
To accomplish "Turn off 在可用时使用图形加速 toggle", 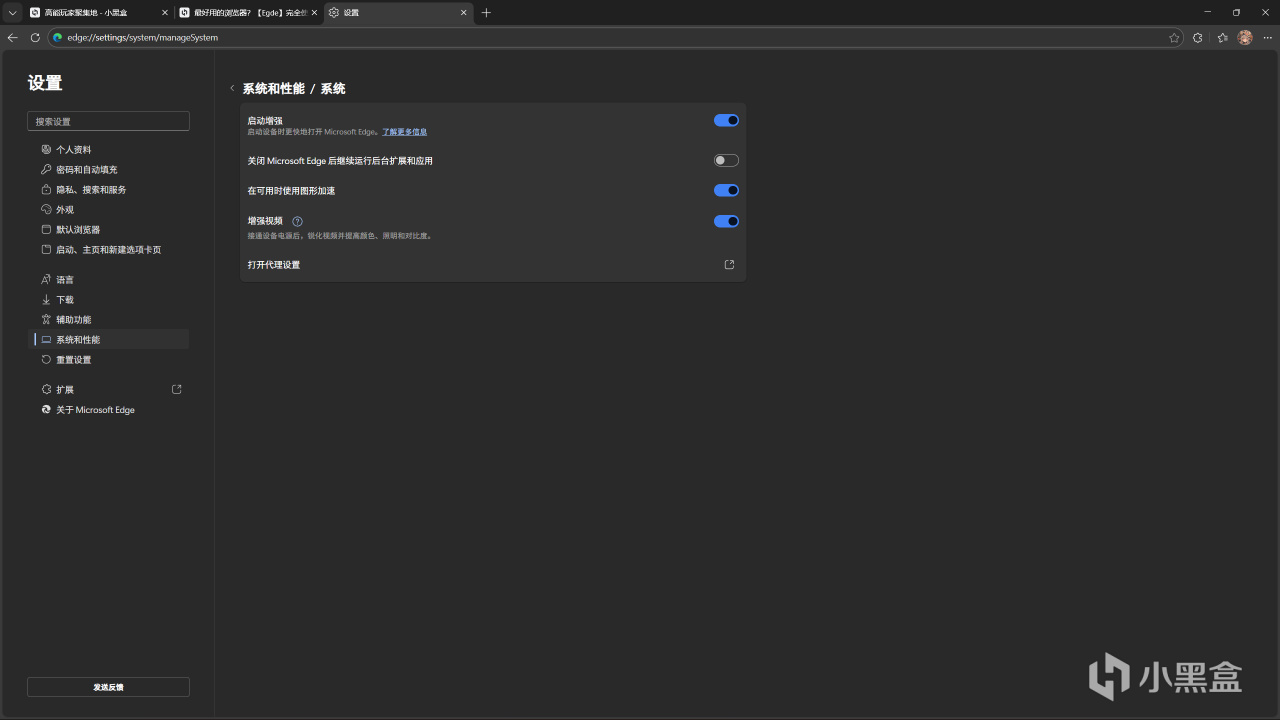I will click(726, 190).
